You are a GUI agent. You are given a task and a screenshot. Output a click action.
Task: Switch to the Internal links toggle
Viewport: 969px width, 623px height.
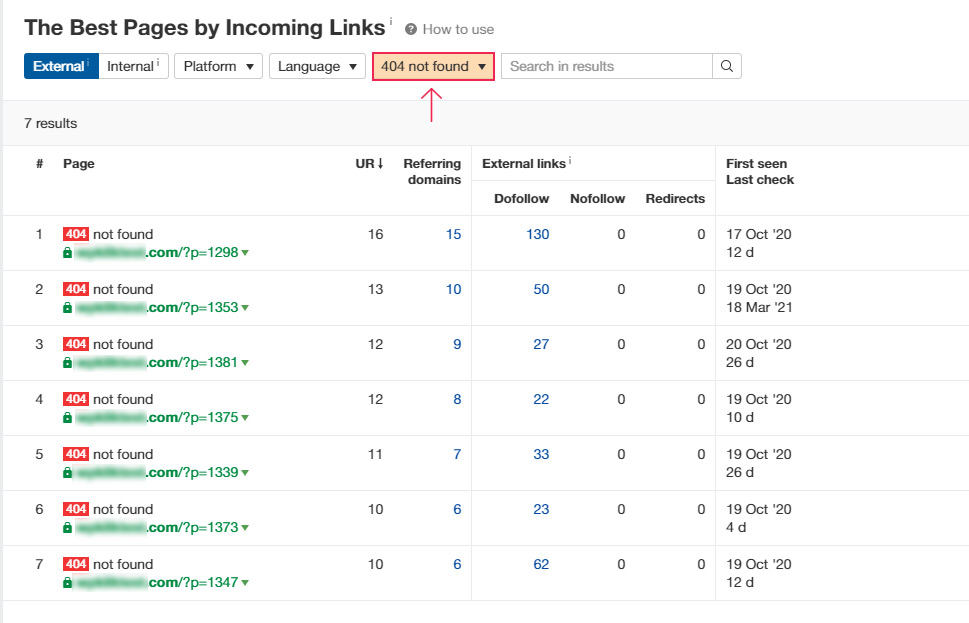pos(133,66)
